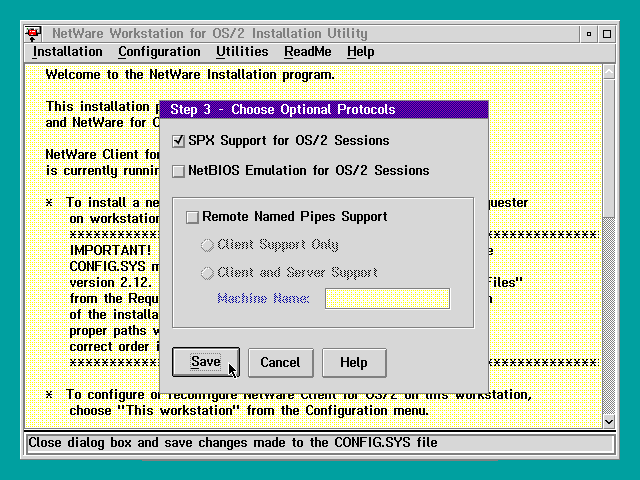This screenshot has height=480, width=640.
Task: Open the system menu icon in title bar
Action: (33, 33)
